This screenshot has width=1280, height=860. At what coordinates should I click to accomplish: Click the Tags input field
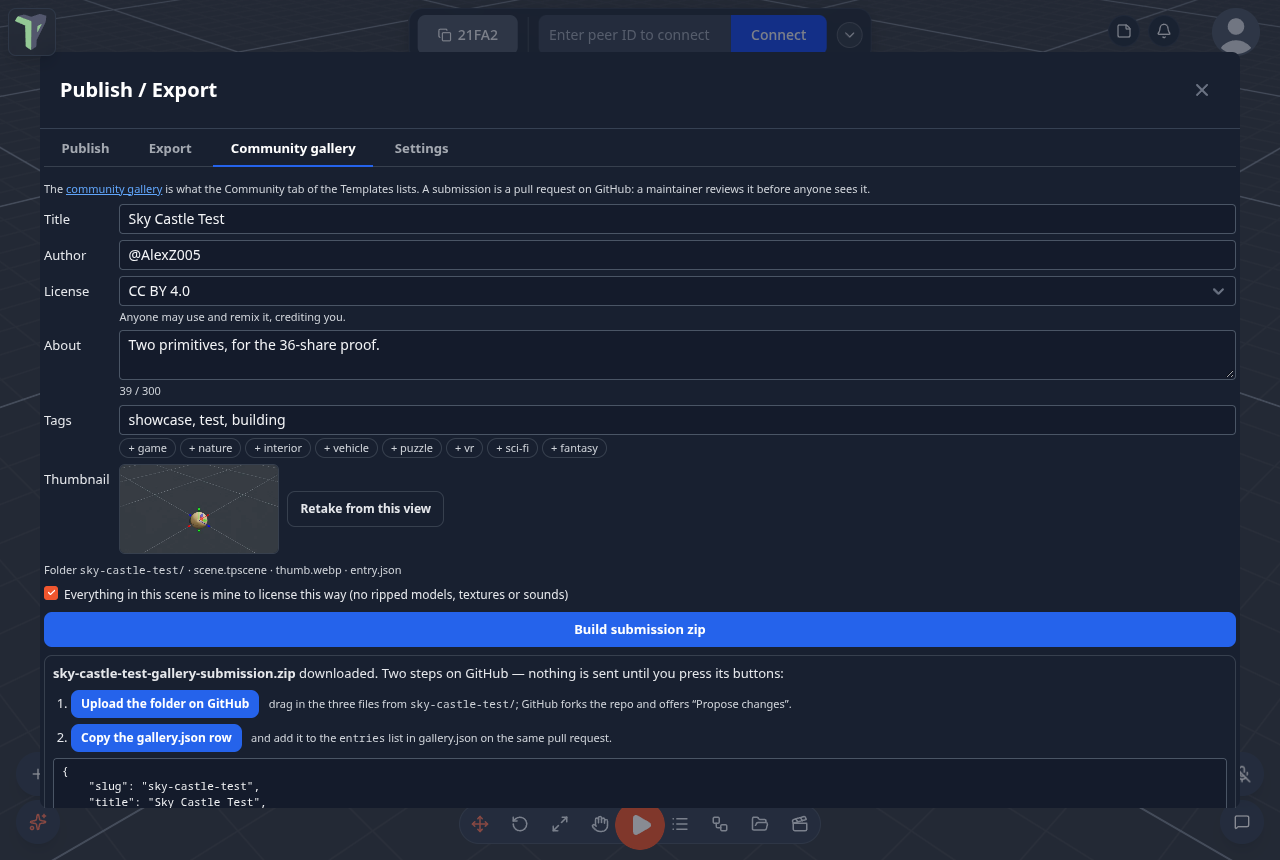coord(677,420)
